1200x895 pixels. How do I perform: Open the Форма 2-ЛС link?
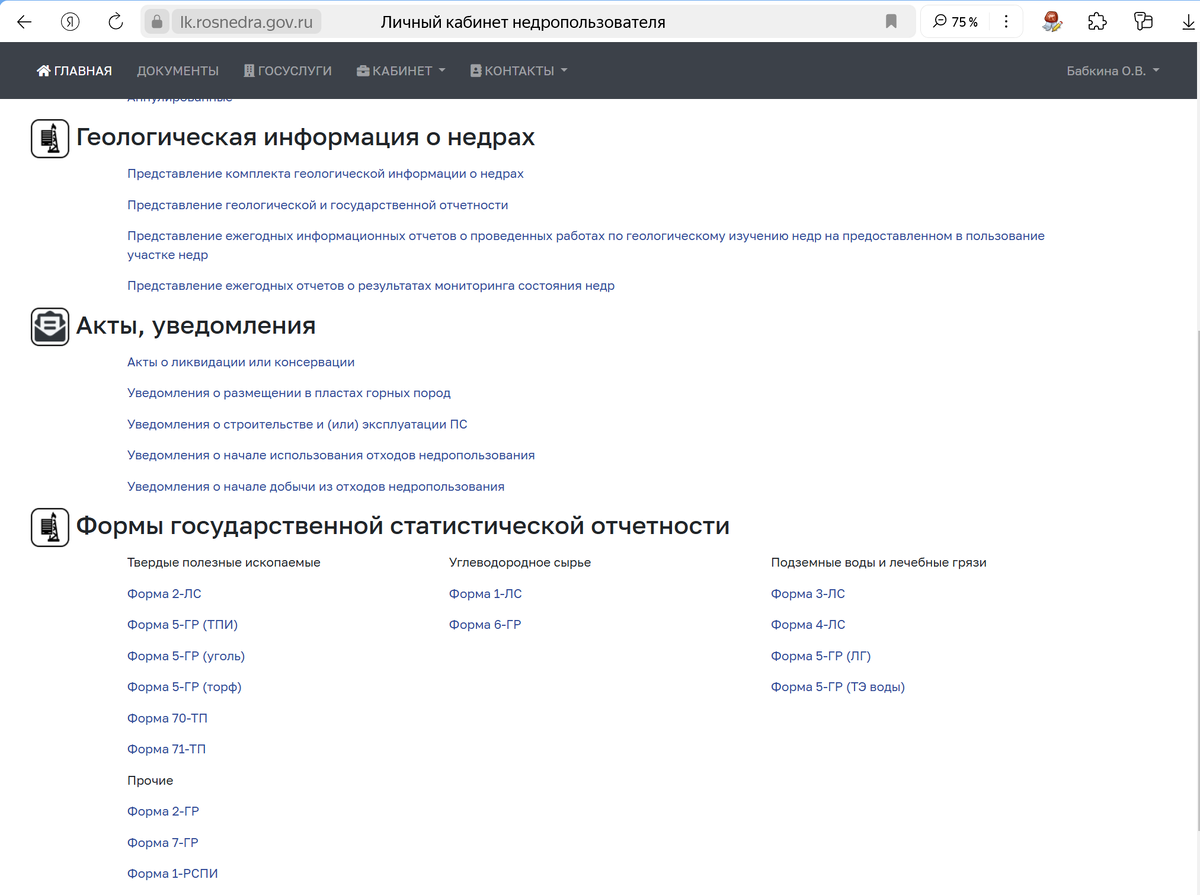(x=164, y=593)
